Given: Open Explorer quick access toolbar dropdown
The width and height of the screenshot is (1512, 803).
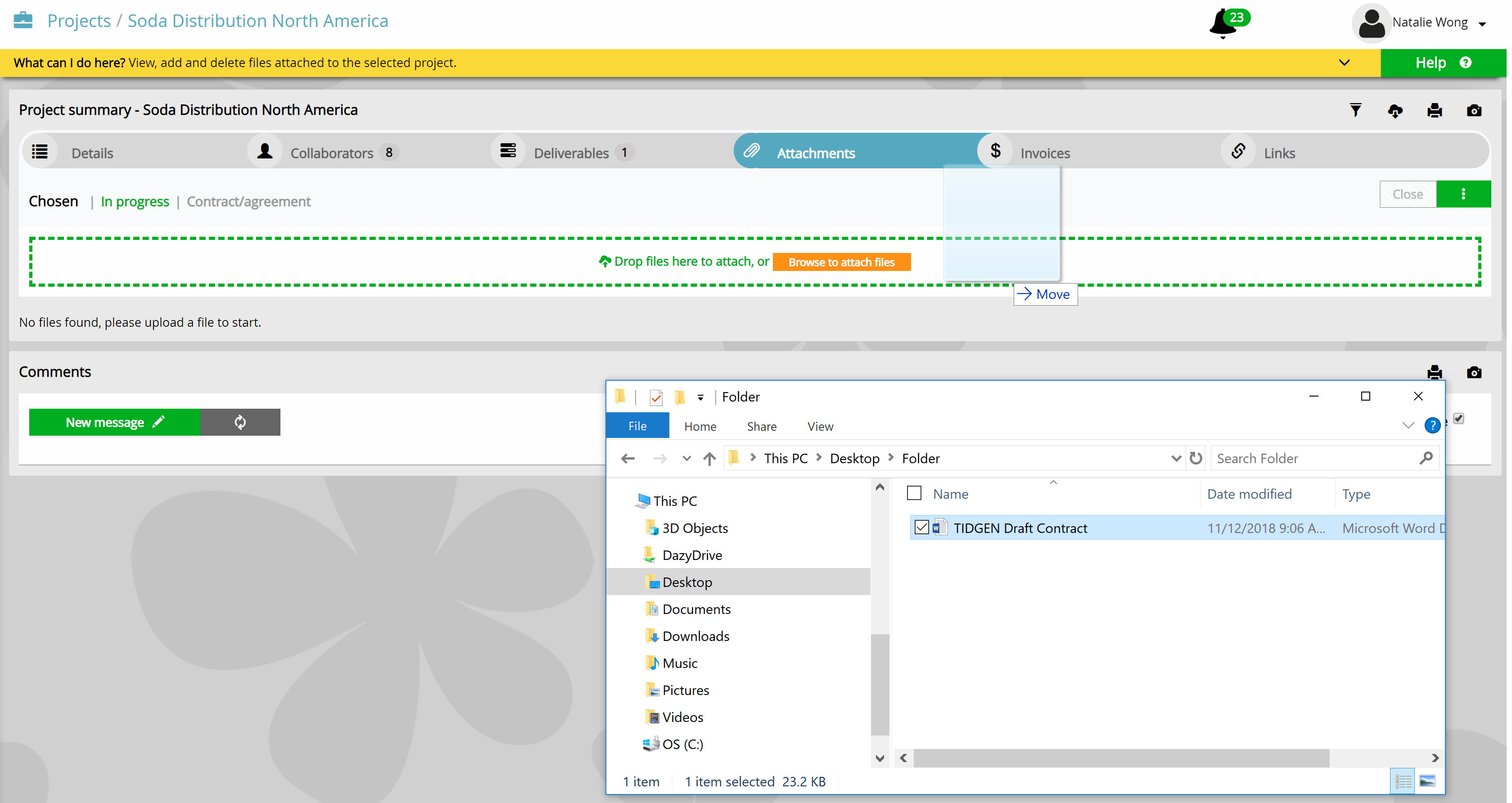Looking at the screenshot, I should click(x=700, y=398).
